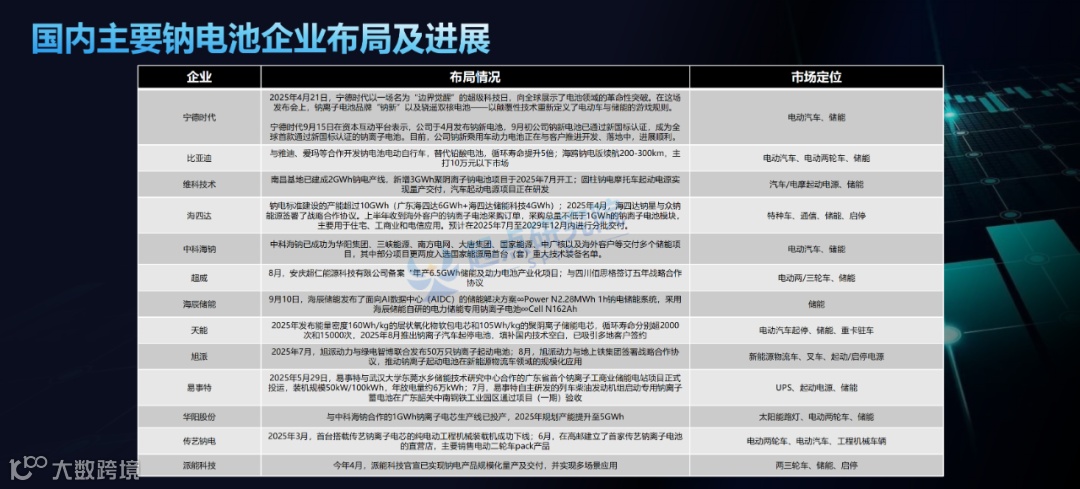Select the 超威 company cell
The width and height of the screenshot is (1080, 489).
click(199, 278)
